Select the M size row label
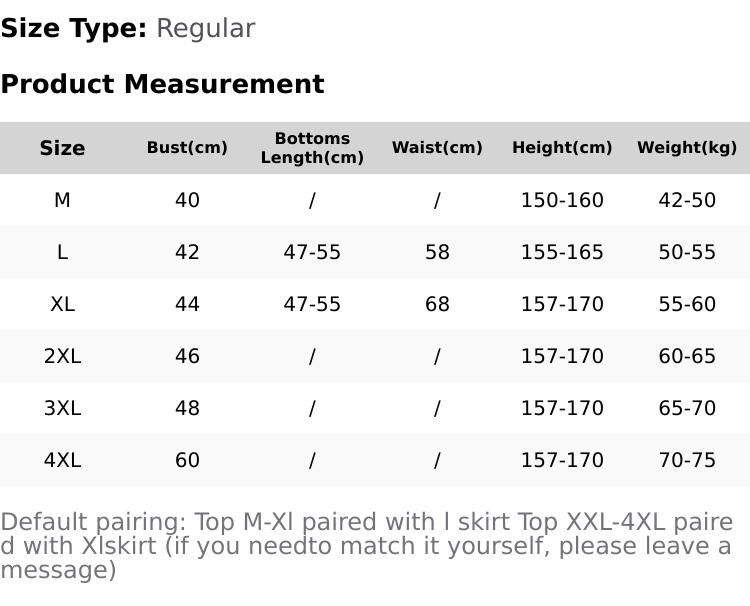 62,200
